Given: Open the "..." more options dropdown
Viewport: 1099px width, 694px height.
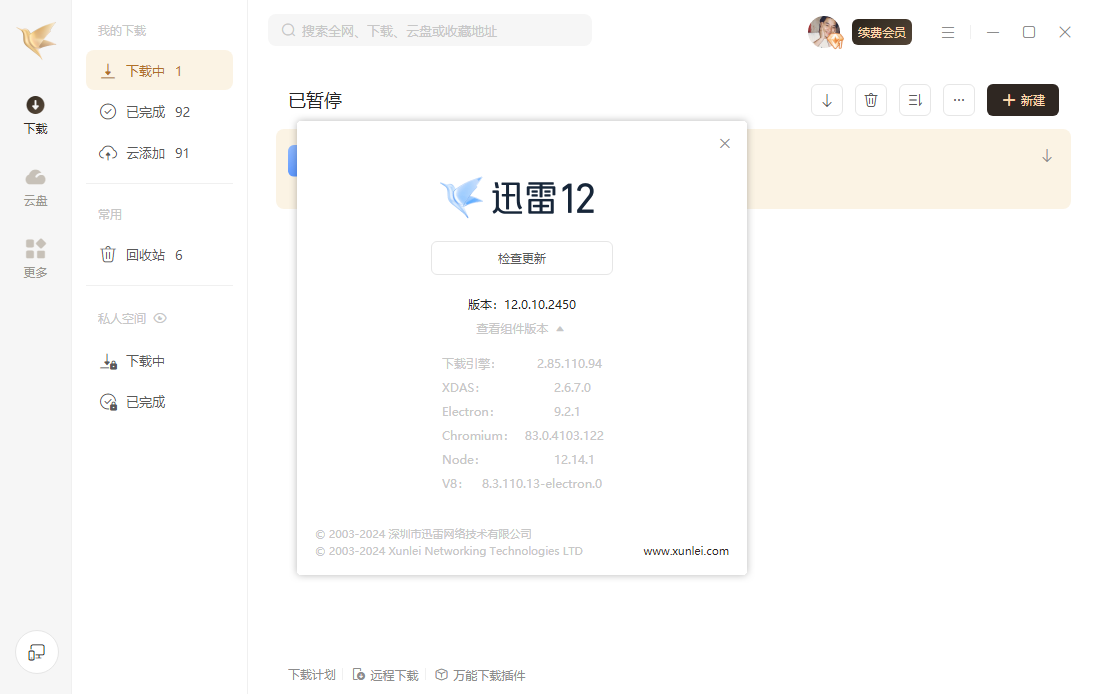Looking at the screenshot, I should (958, 100).
